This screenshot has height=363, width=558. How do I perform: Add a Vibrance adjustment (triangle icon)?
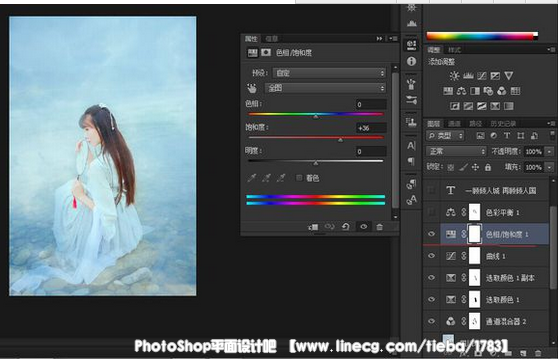pos(509,75)
